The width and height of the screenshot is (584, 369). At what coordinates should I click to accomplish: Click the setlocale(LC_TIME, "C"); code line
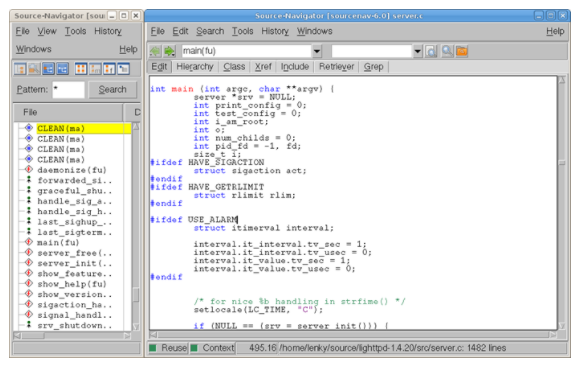click(x=258, y=310)
